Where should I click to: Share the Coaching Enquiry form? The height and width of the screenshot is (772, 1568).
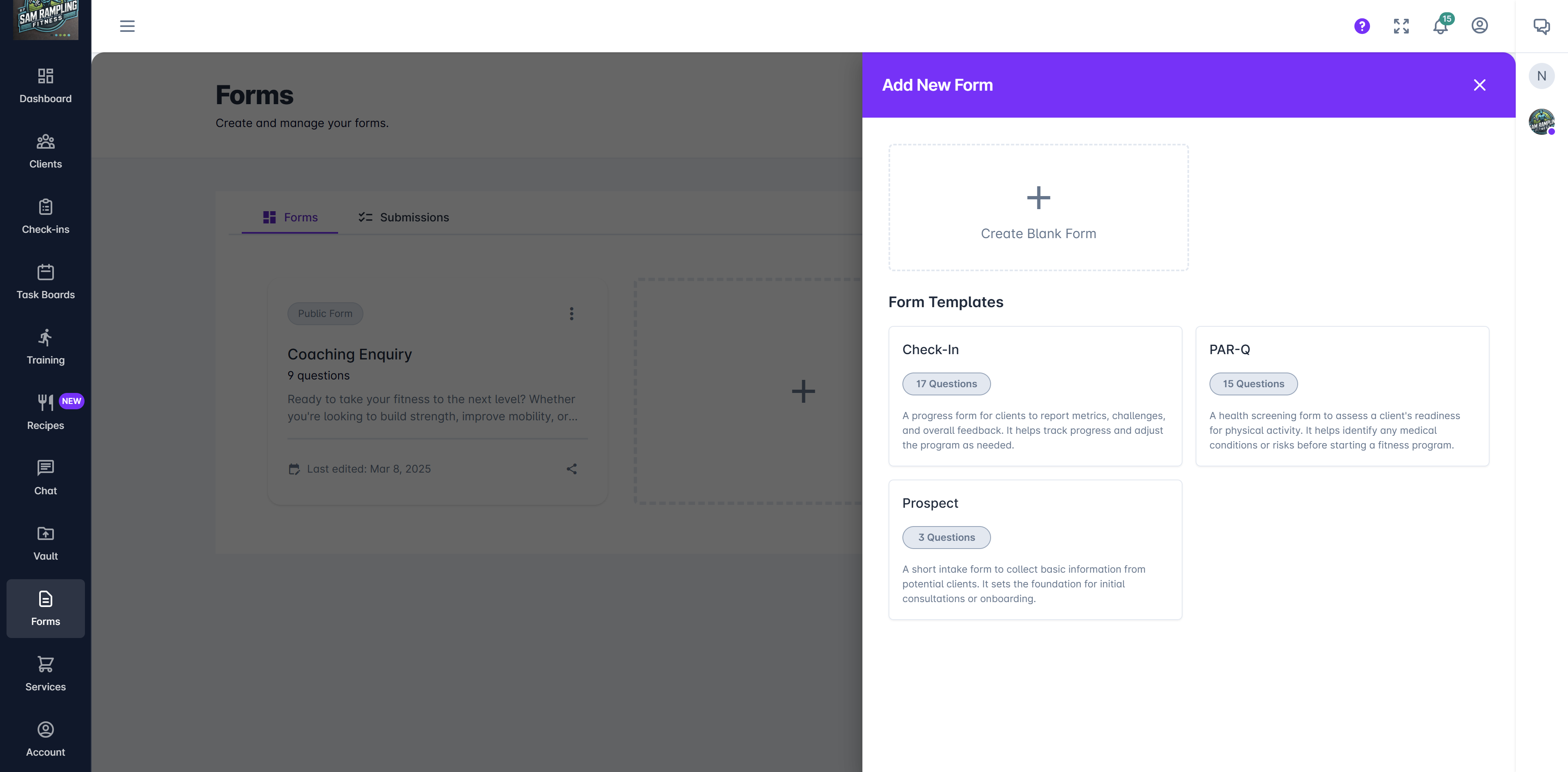(x=571, y=469)
